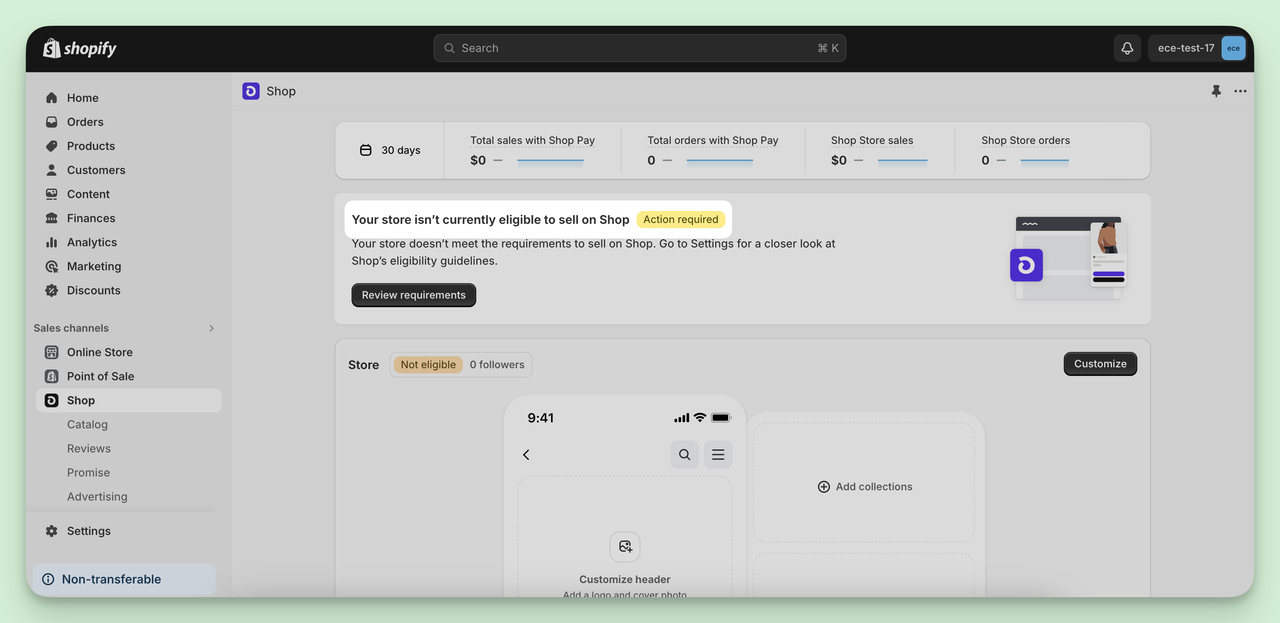Click the Online Store icon

(x=51, y=352)
